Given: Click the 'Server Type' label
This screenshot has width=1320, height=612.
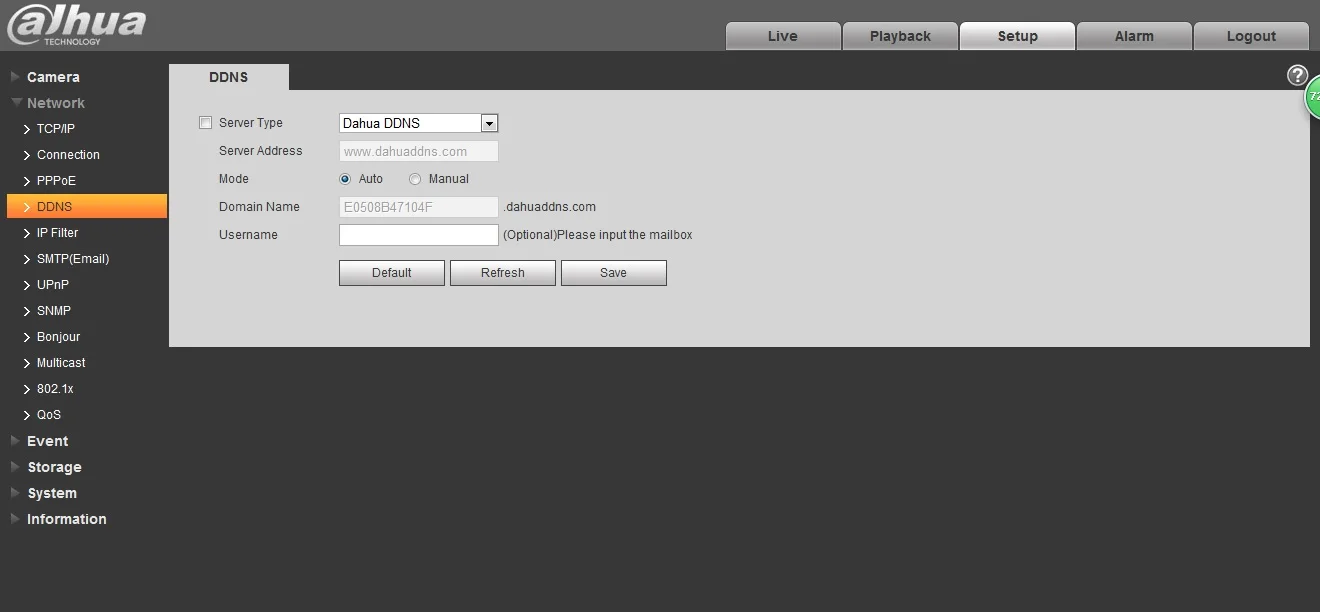Looking at the screenshot, I should (251, 123).
